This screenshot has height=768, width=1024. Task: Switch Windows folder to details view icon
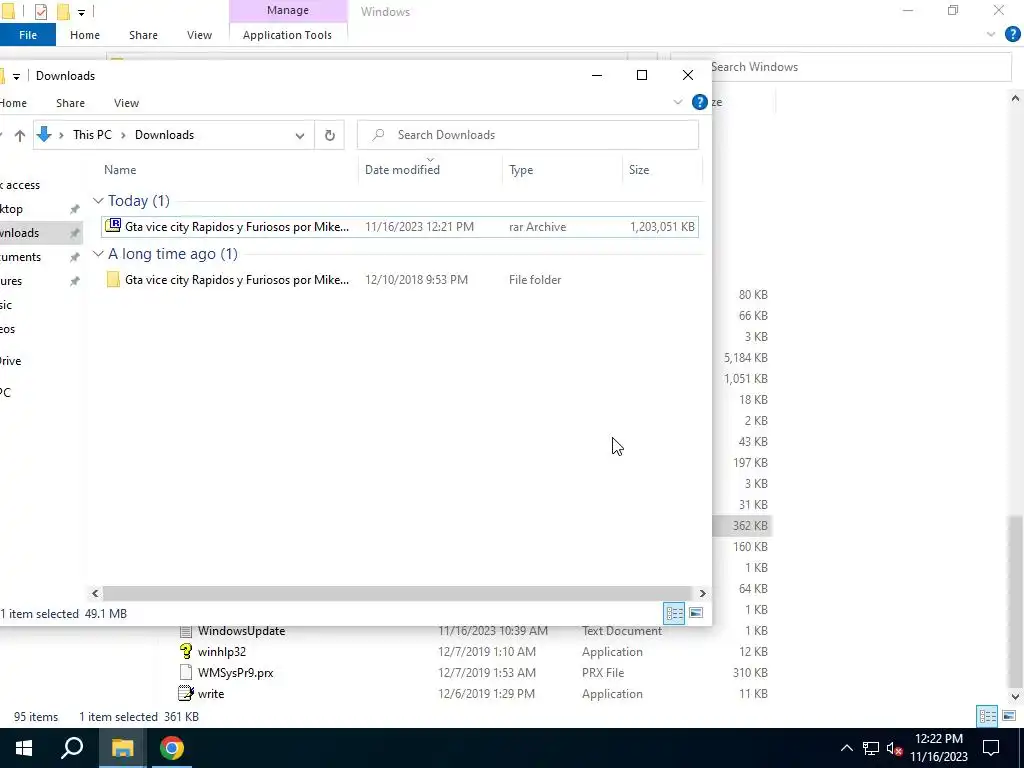pos(987,716)
